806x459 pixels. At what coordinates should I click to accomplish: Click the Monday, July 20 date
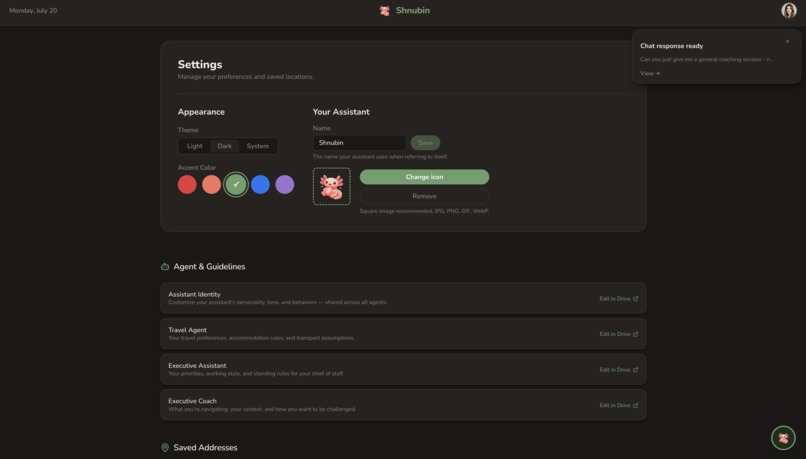click(33, 10)
